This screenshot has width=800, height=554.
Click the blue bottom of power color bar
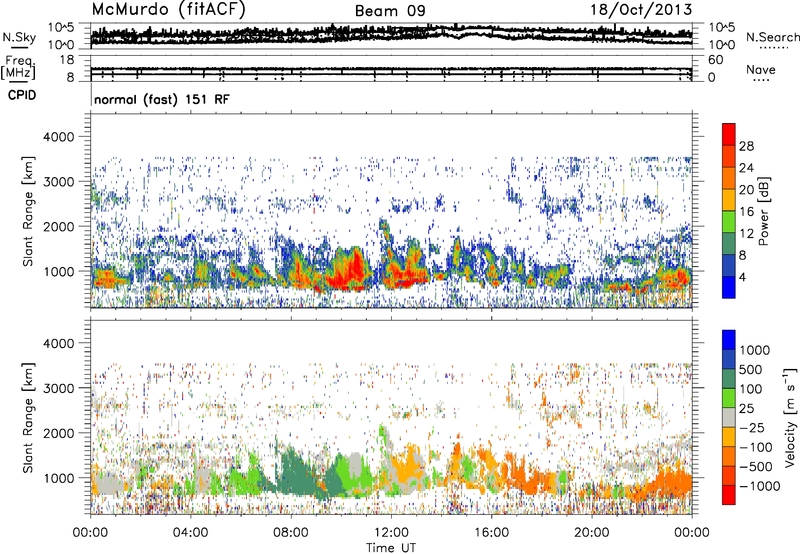point(729,287)
